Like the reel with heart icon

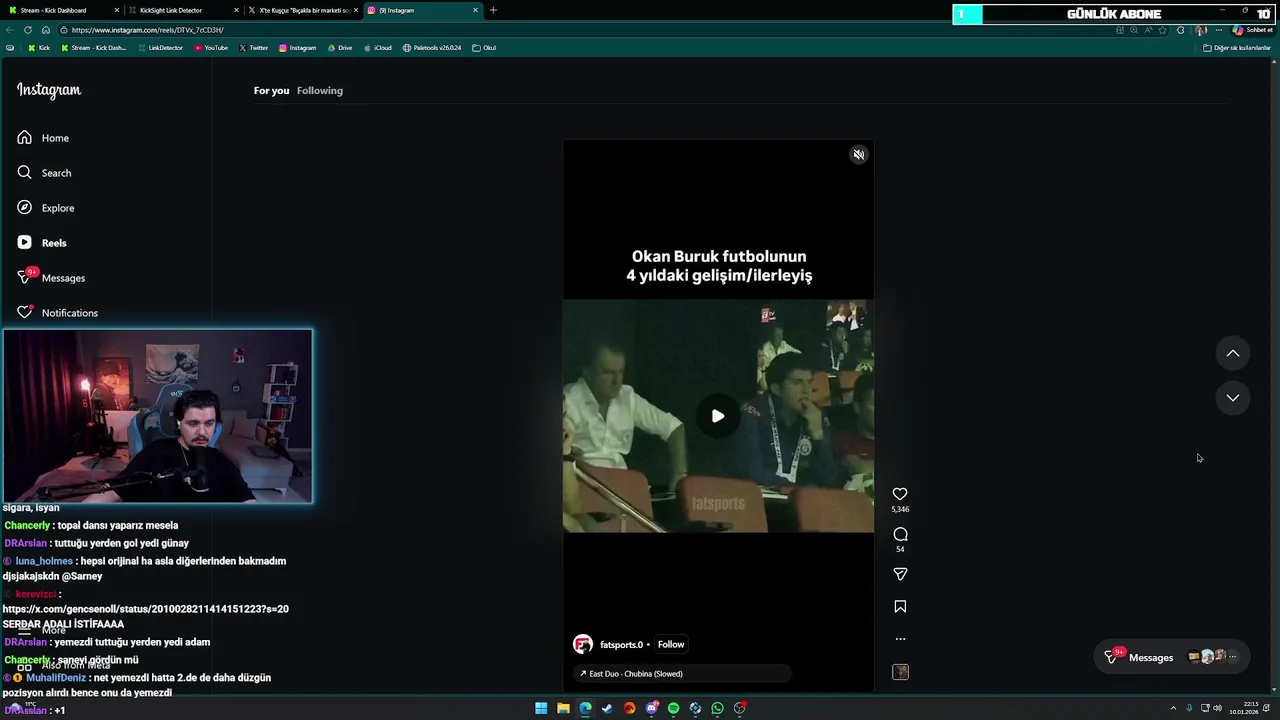tap(900, 494)
